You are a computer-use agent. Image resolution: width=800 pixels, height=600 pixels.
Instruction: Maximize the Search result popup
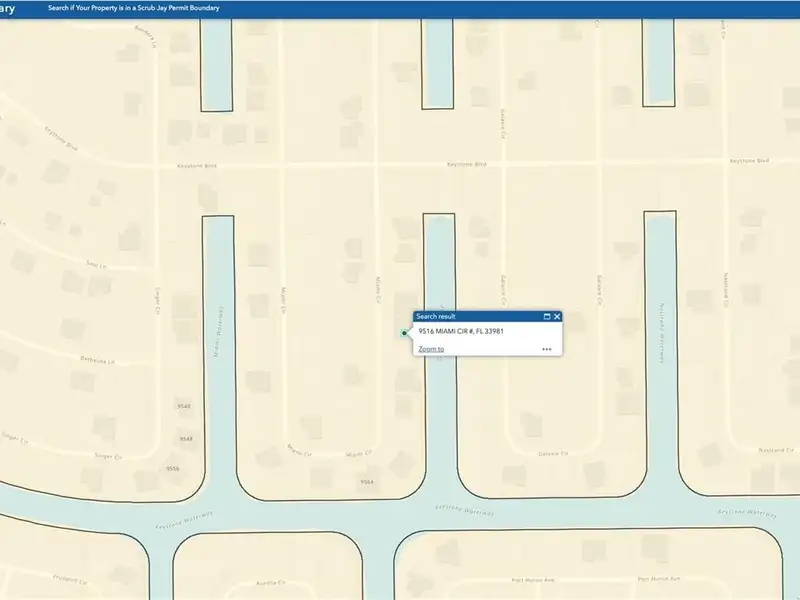[x=547, y=316]
